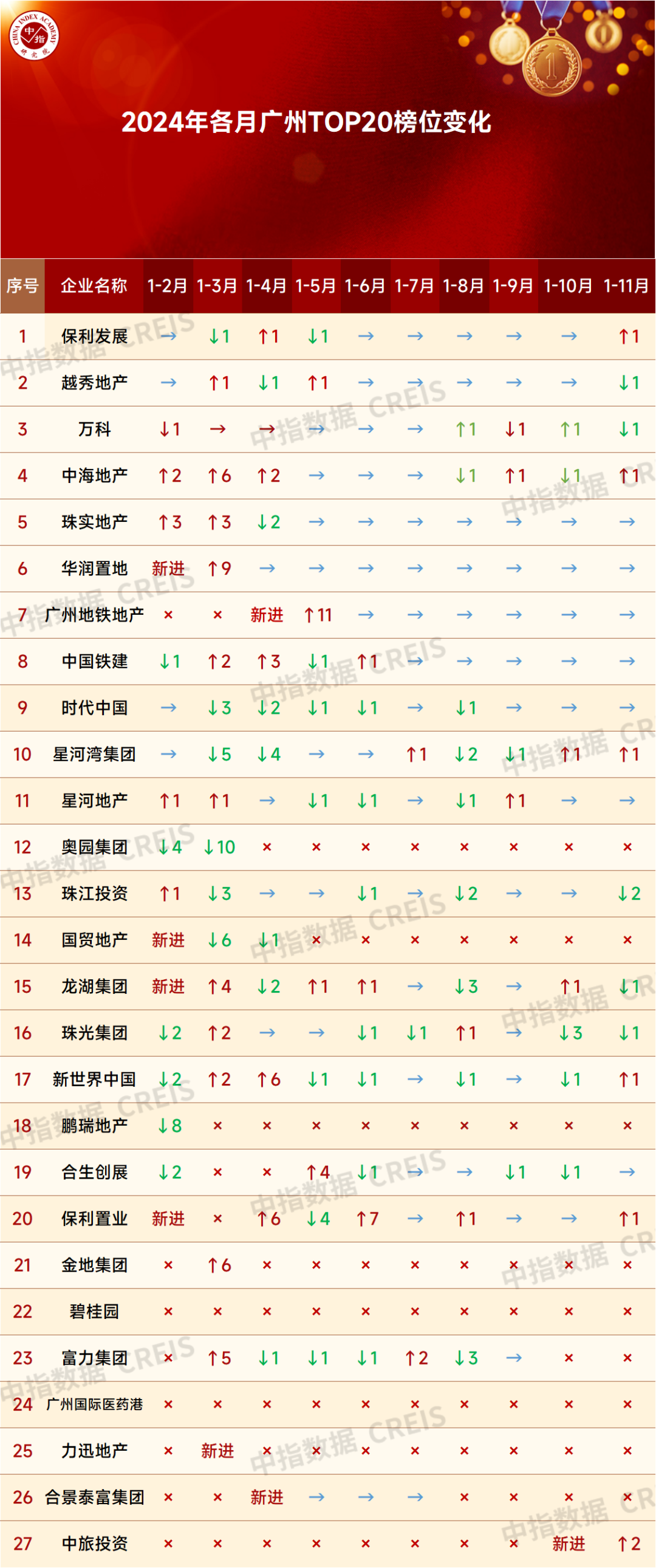Image resolution: width=656 pixels, height=1568 pixels.
Task: Click 新进 in the 华润置地 row
Action: click(x=168, y=569)
